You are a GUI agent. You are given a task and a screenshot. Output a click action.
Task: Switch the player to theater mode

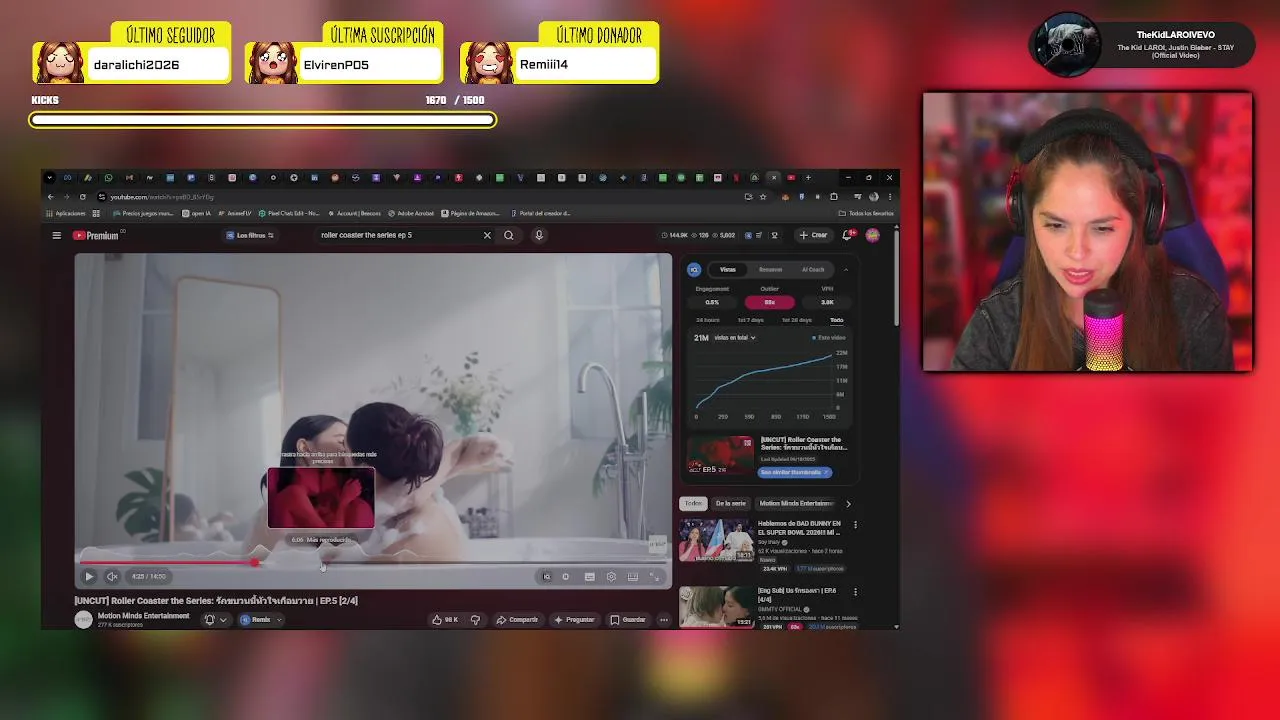tap(633, 576)
